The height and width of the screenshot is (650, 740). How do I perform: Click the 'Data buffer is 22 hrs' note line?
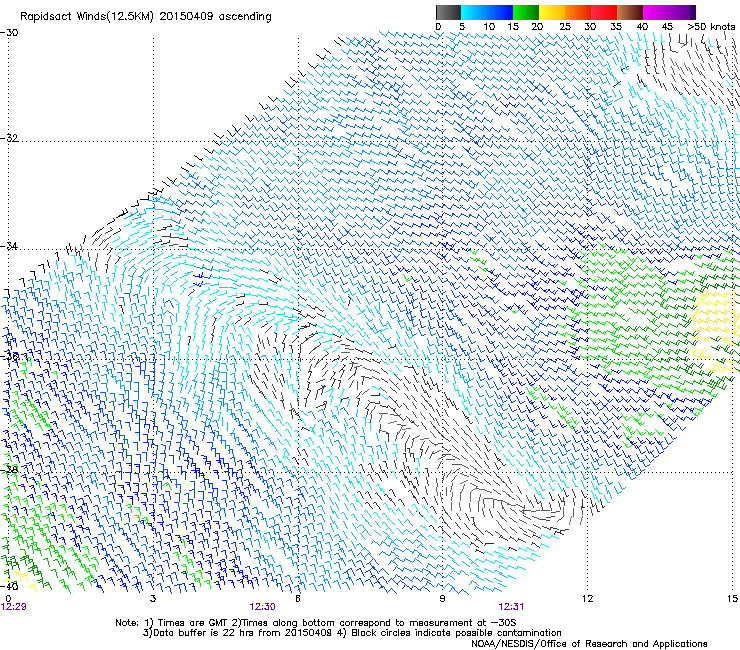click(x=352, y=633)
